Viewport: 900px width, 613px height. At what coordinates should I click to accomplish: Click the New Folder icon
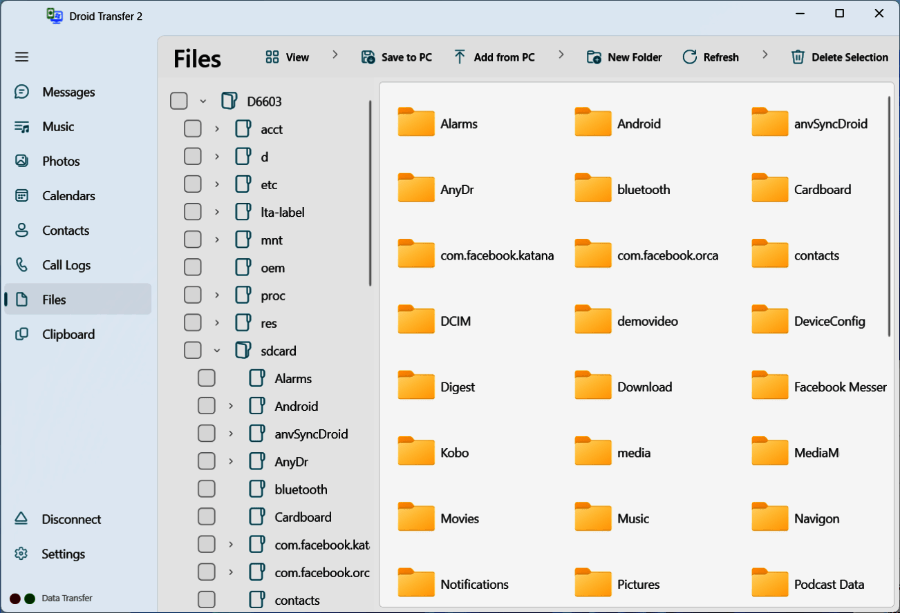point(594,57)
